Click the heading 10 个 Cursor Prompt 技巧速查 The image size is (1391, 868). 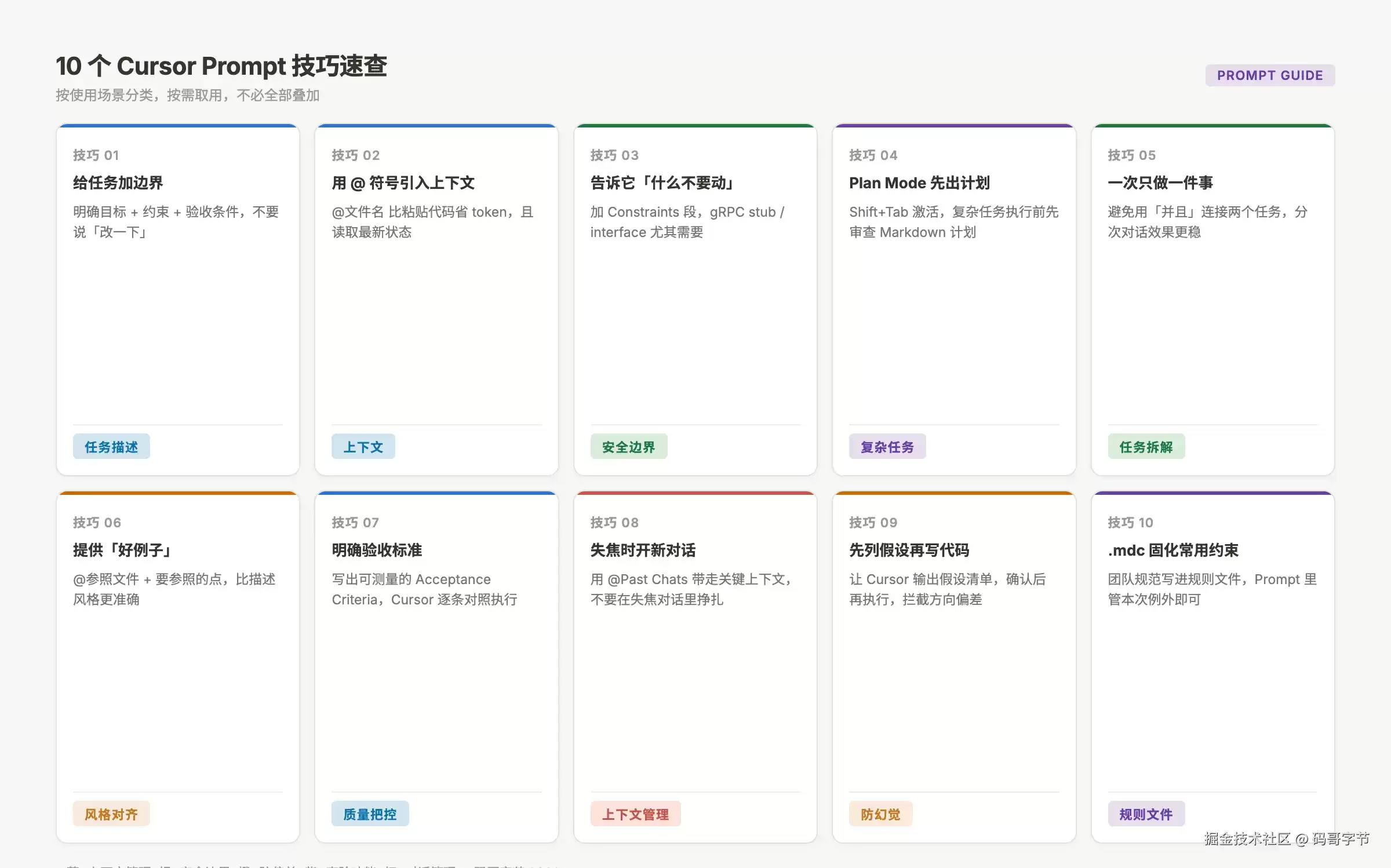pyautogui.click(x=221, y=66)
